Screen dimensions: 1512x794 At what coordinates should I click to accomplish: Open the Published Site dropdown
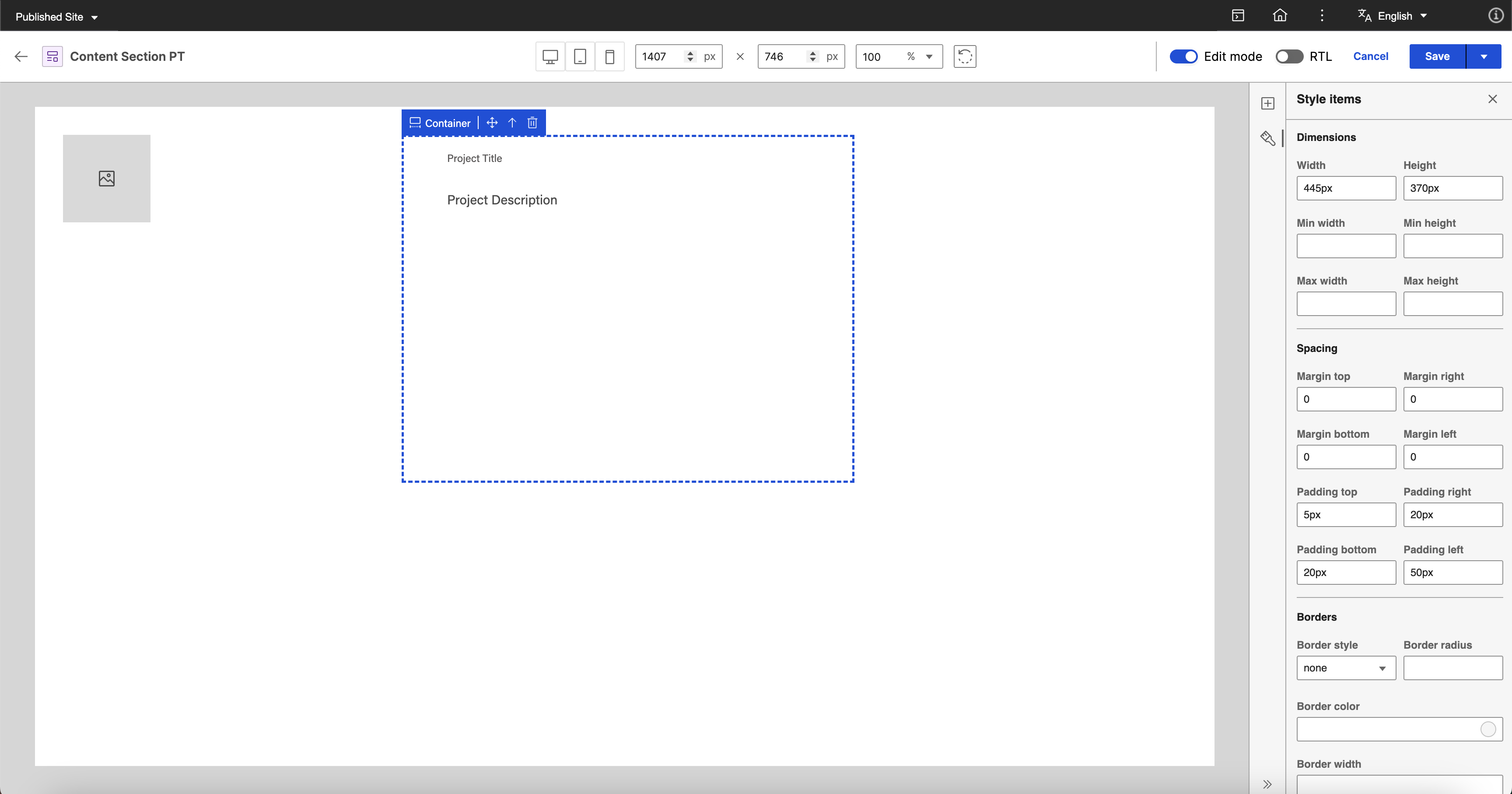[x=56, y=17]
